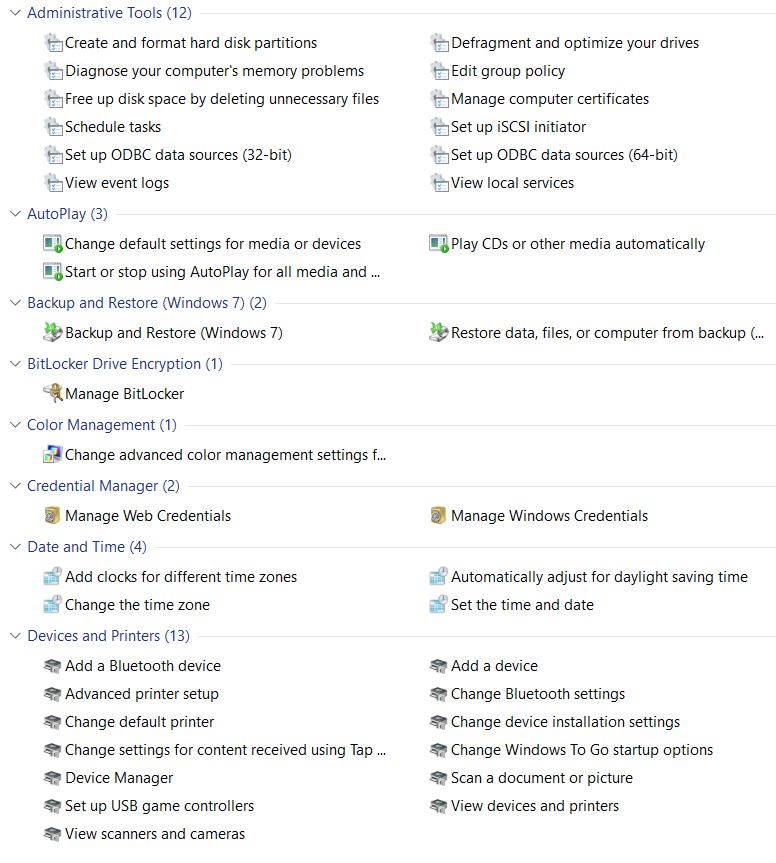Viewport: 776px width, 863px height.
Task: Click the Manage BitLocker keys icon
Action: tap(53, 393)
